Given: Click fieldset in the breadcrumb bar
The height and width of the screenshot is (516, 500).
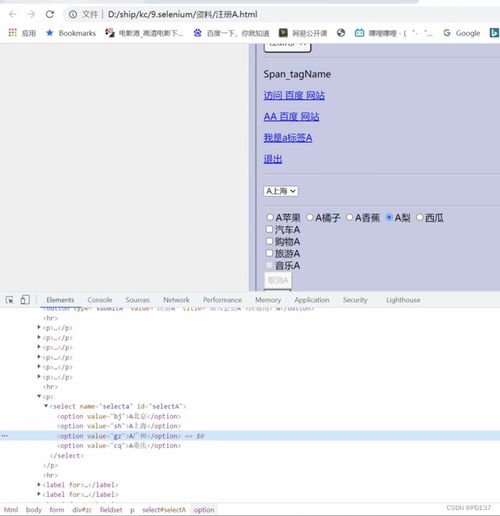Looking at the screenshot, I should (x=111, y=509).
